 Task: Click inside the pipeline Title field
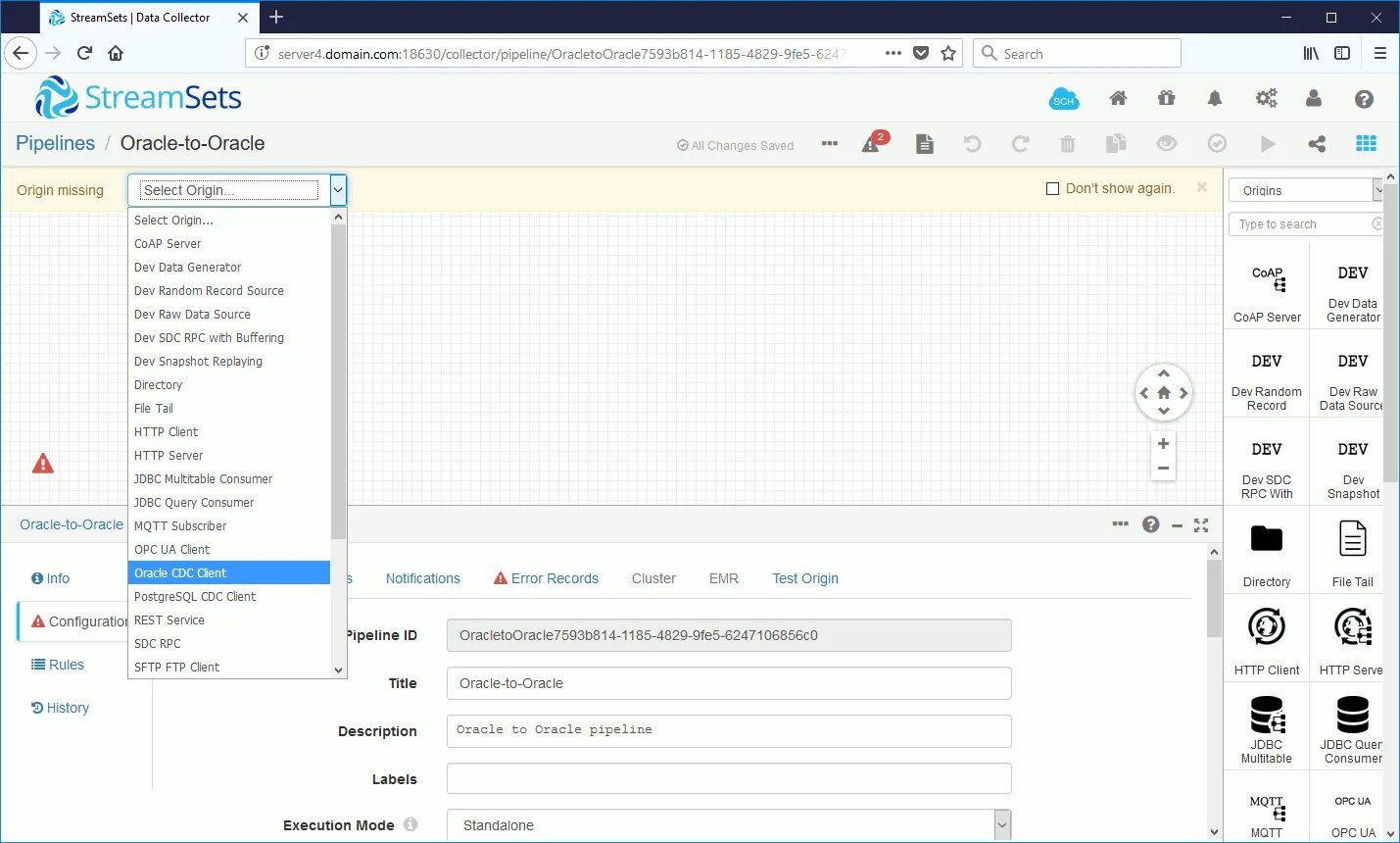pyautogui.click(x=729, y=683)
